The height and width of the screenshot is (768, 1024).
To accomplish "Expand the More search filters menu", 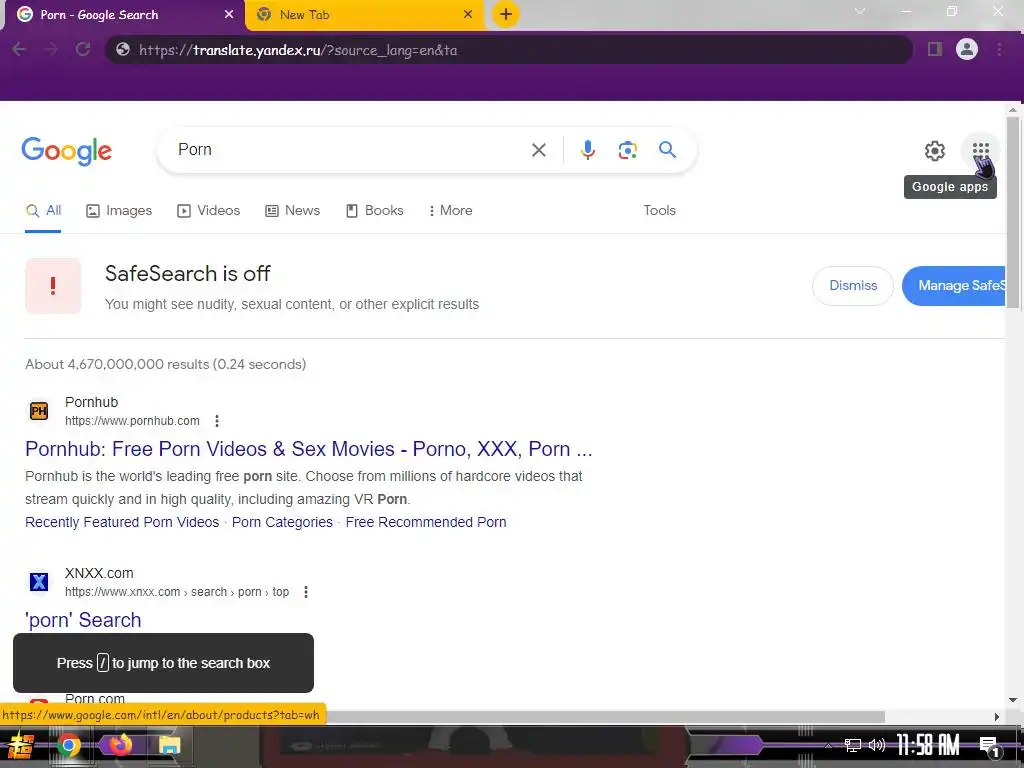I will pyautogui.click(x=451, y=210).
